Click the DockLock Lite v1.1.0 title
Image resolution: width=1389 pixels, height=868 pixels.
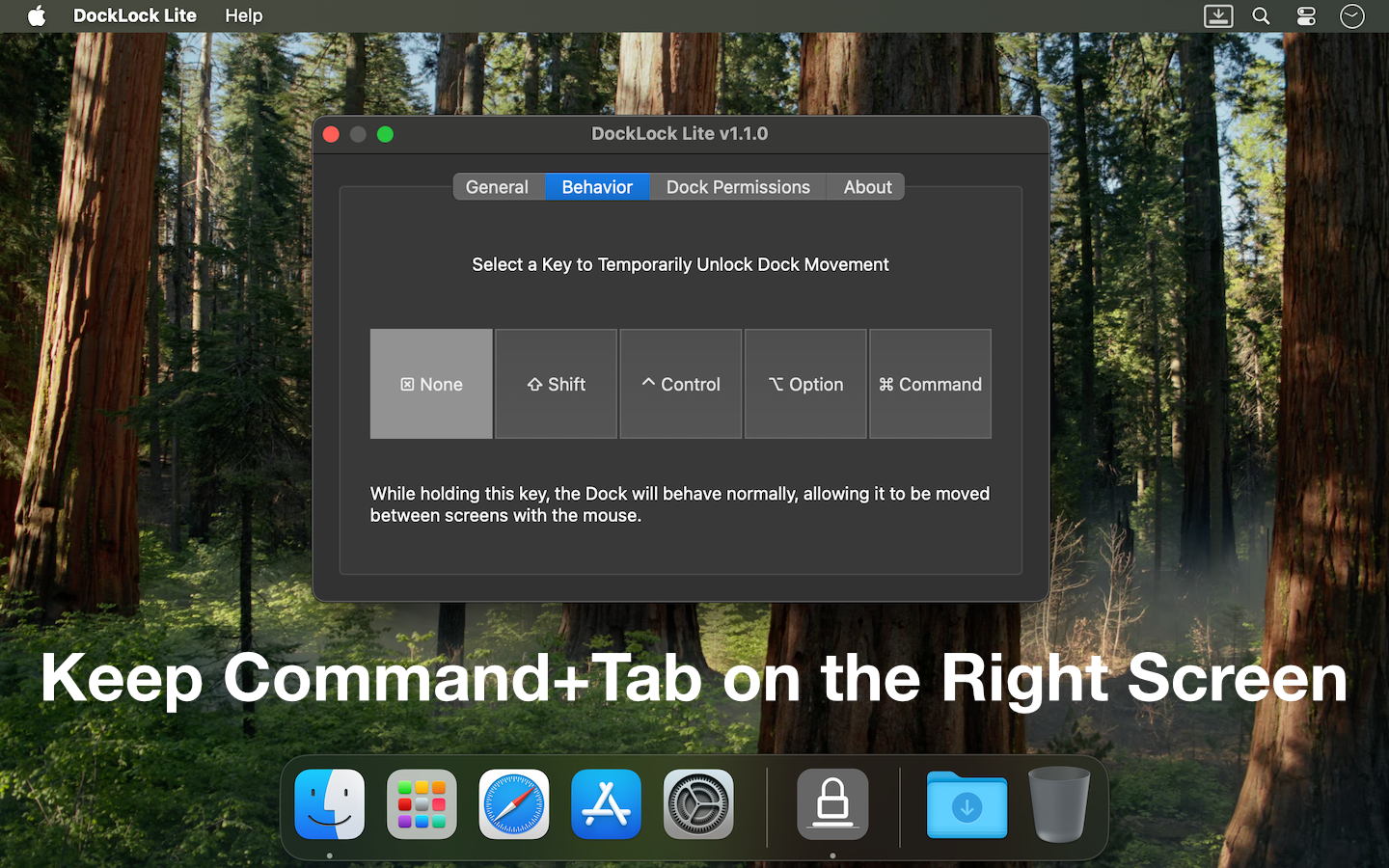coord(680,134)
